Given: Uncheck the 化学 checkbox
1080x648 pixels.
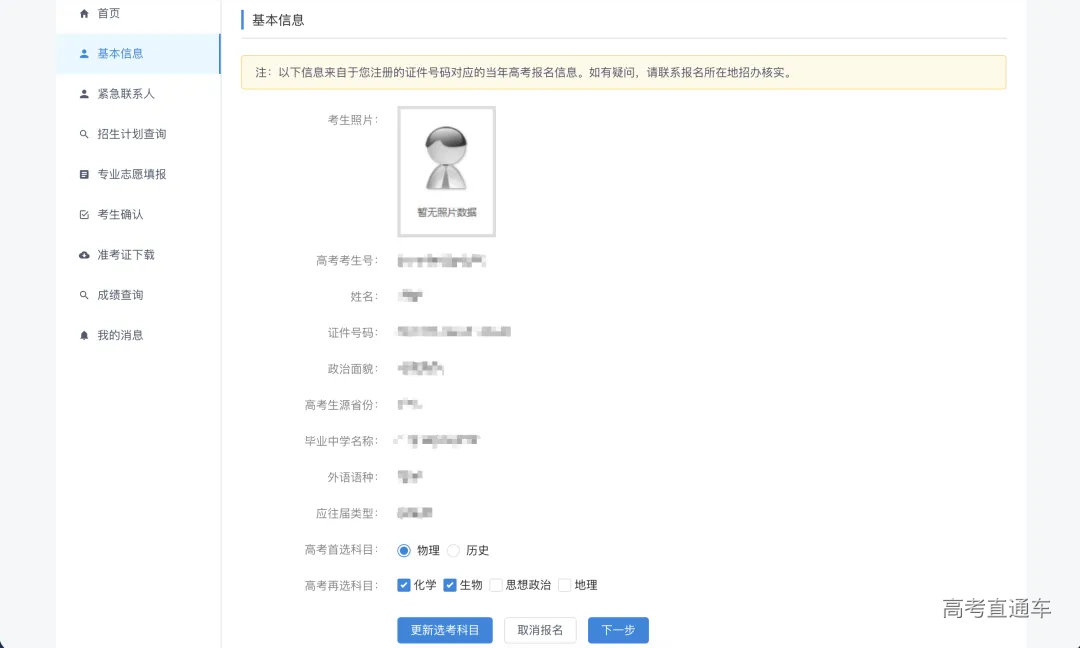Looking at the screenshot, I should [x=404, y=584].
